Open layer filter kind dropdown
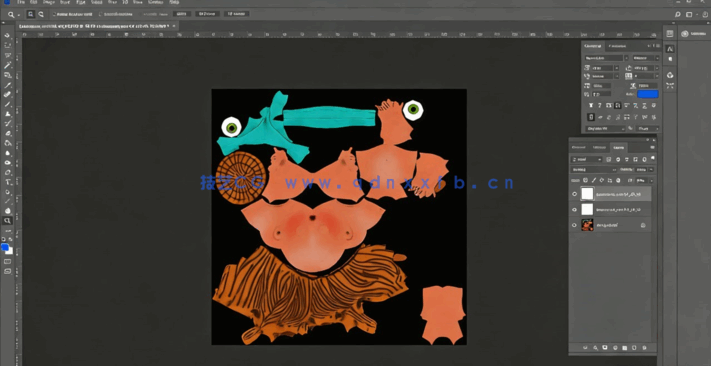 point(587,160)
